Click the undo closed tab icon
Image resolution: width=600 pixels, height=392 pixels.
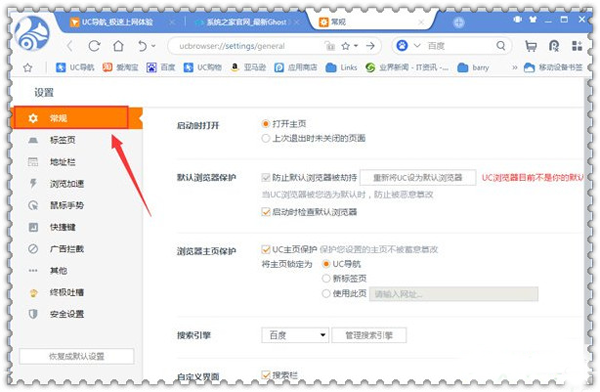pyautogui.click(x=142, y=46)
